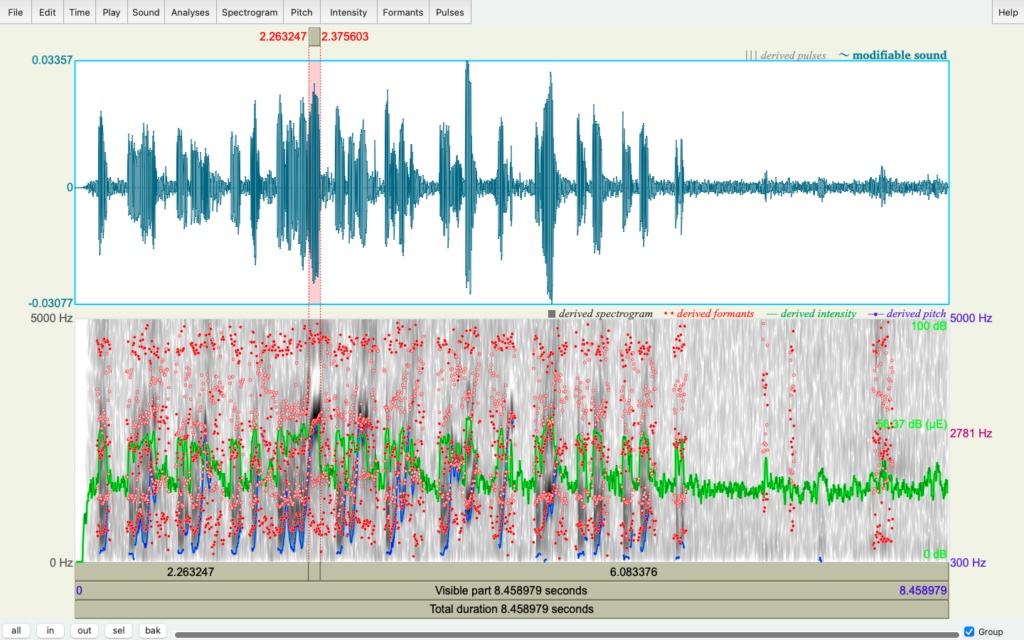Viewport: 1024px width, 640px height.
Task: Open the Help menu
Action: (1008, 12)
